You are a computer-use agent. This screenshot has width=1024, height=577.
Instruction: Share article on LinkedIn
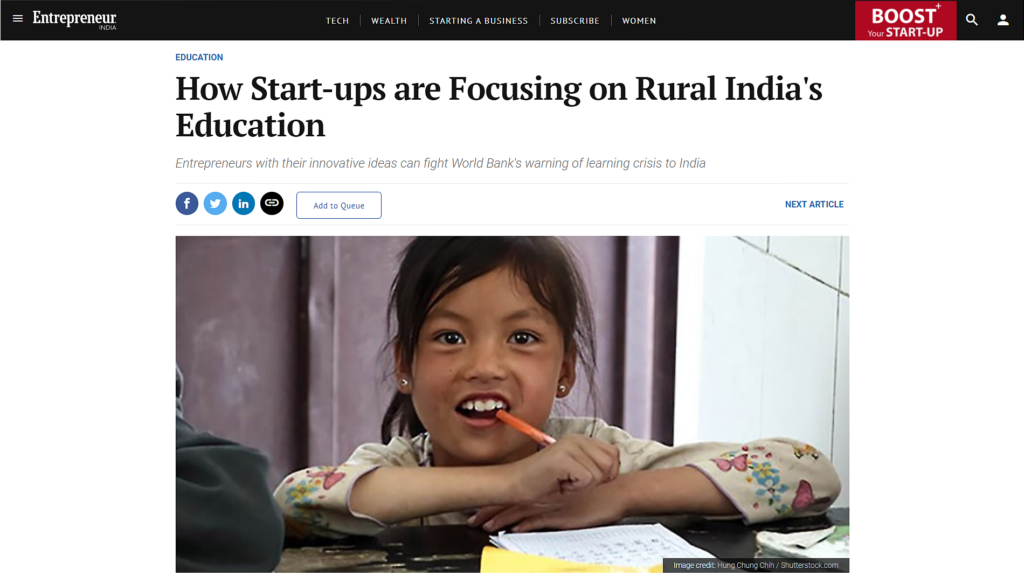point(244,204)
